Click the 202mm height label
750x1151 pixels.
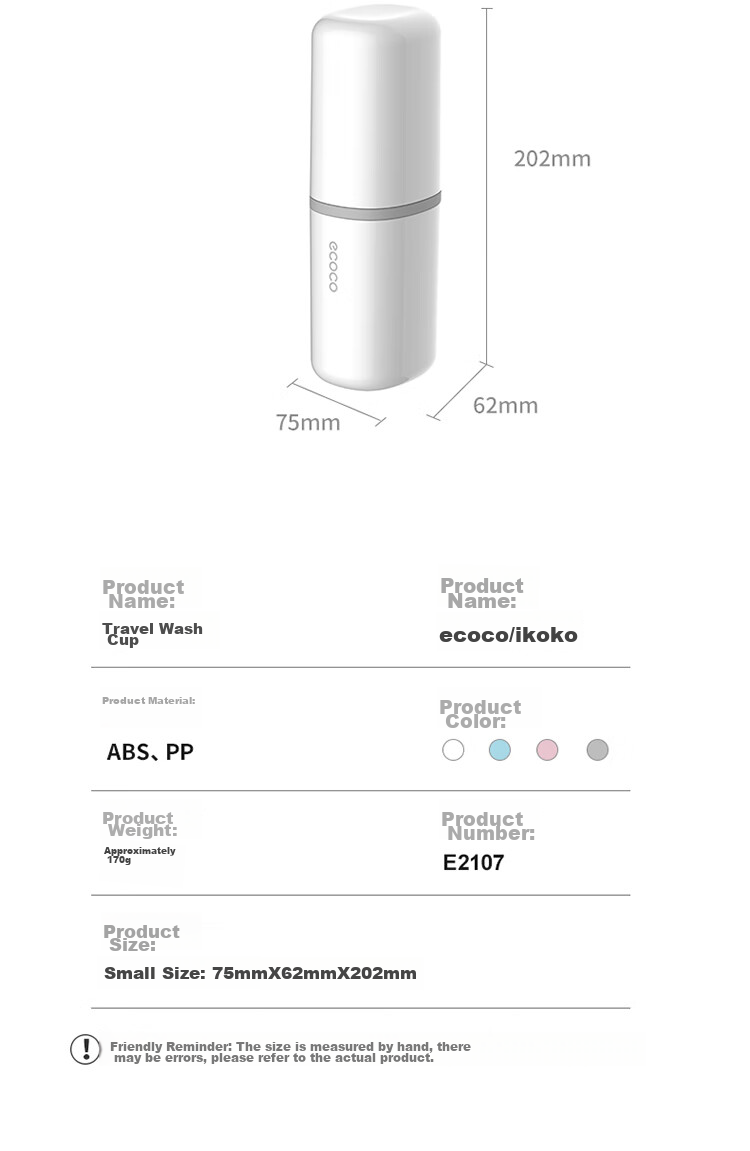(552, 159)
